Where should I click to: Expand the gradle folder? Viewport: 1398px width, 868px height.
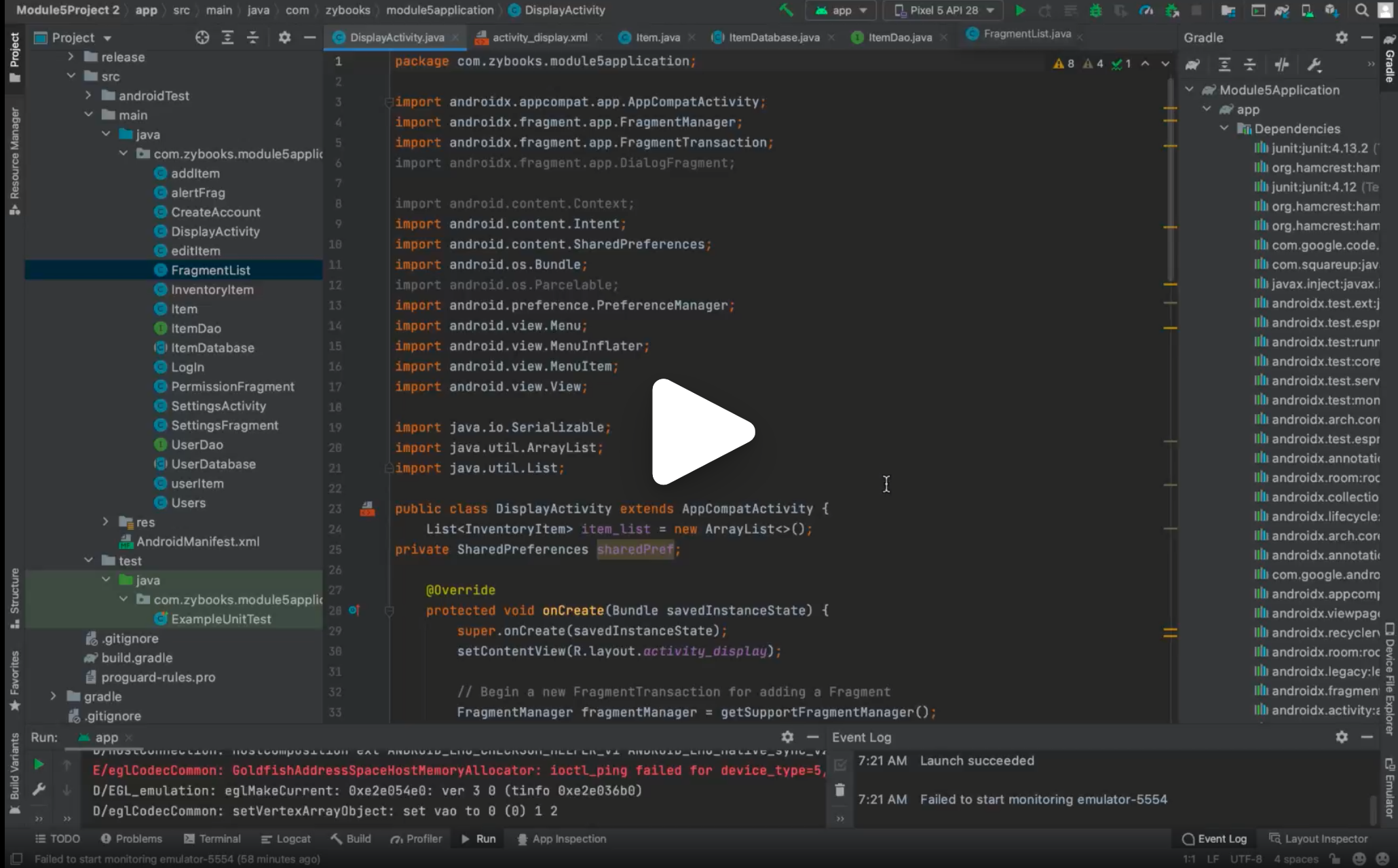tap(54, 696)
